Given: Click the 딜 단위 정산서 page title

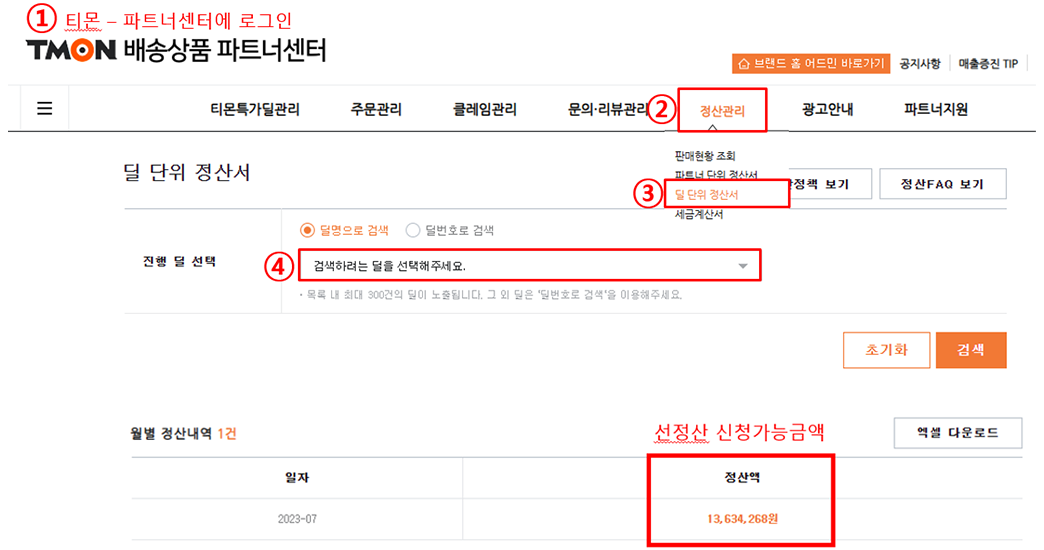Looking at the screenshot, I should coord(186,172).
